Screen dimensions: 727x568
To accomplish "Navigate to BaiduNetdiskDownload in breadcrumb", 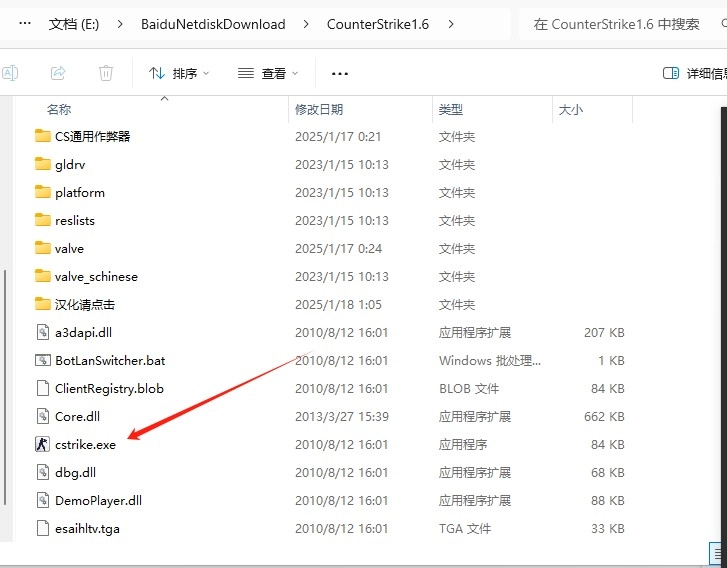I will click(x=213, y=24).
